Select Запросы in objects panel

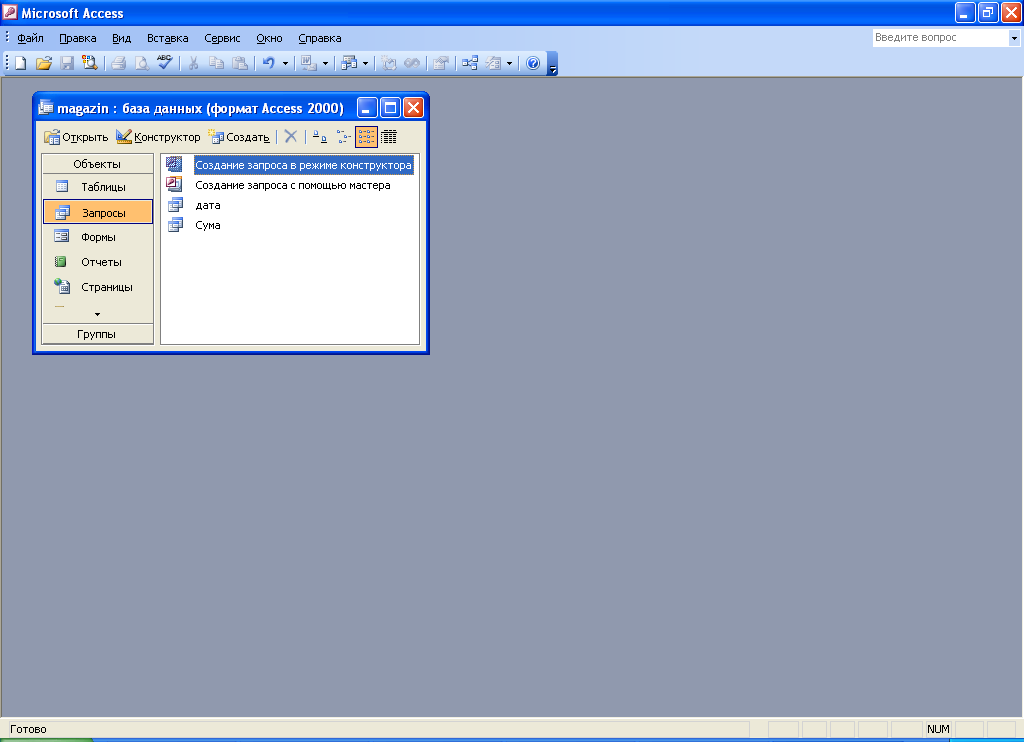(97, 212)
